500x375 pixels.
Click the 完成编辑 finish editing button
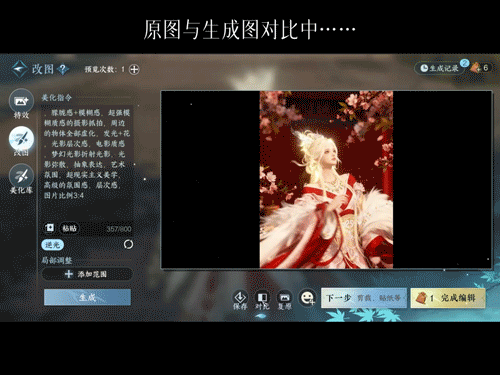click(x=448, y=298)
